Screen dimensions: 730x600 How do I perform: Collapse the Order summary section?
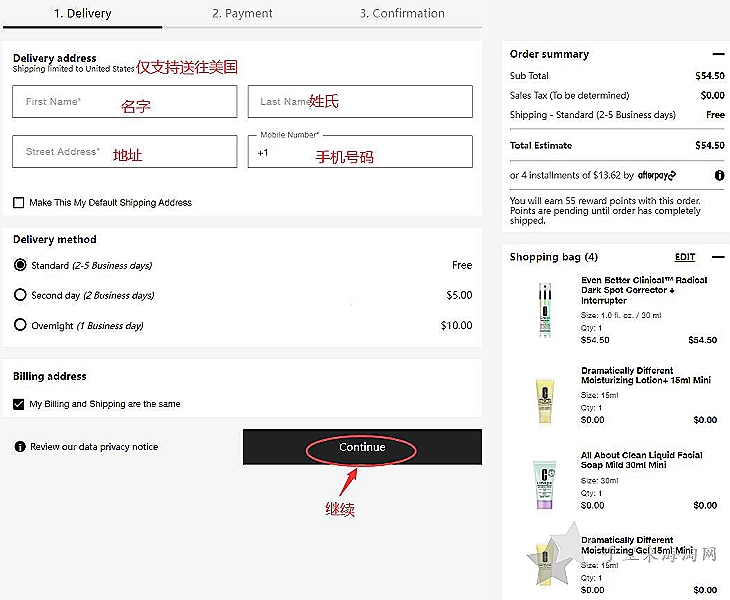tap(718, 54)
